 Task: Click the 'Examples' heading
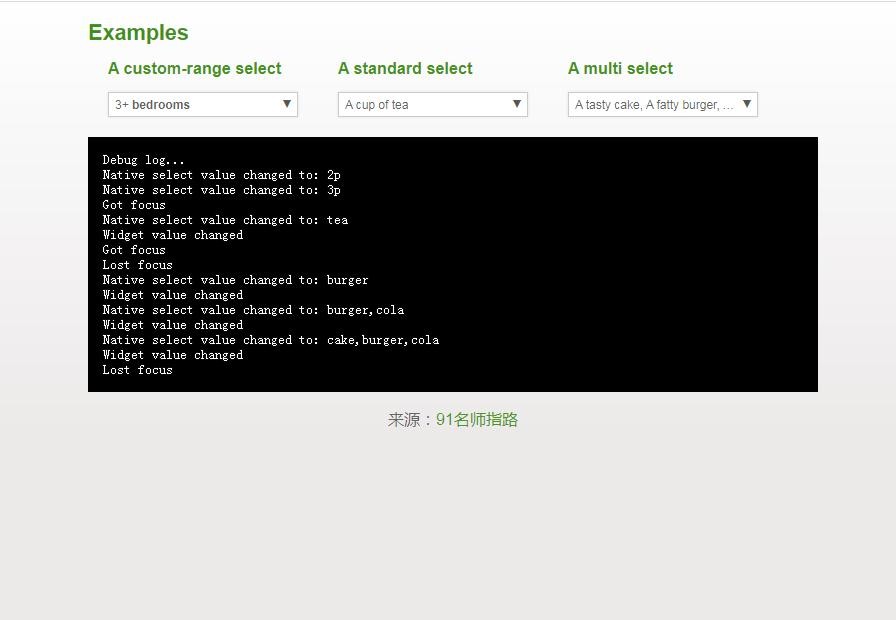click(x=138, y=33)
